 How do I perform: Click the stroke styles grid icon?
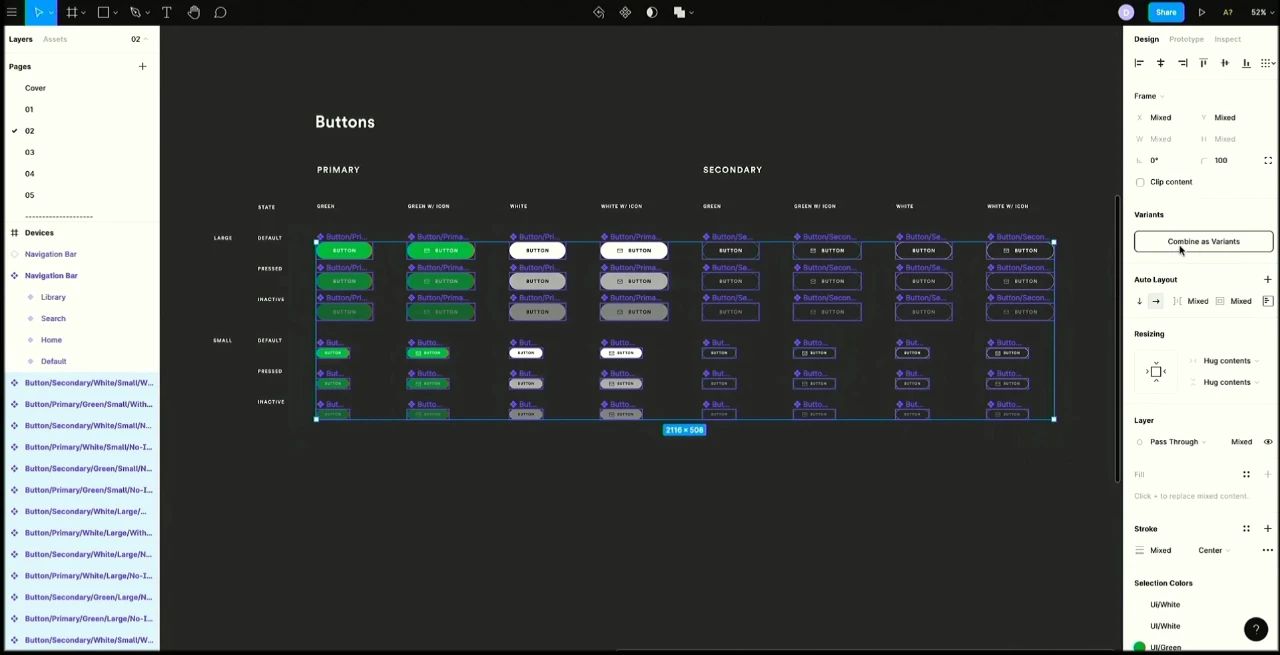pyautogui.click(x=1246, y=528)
